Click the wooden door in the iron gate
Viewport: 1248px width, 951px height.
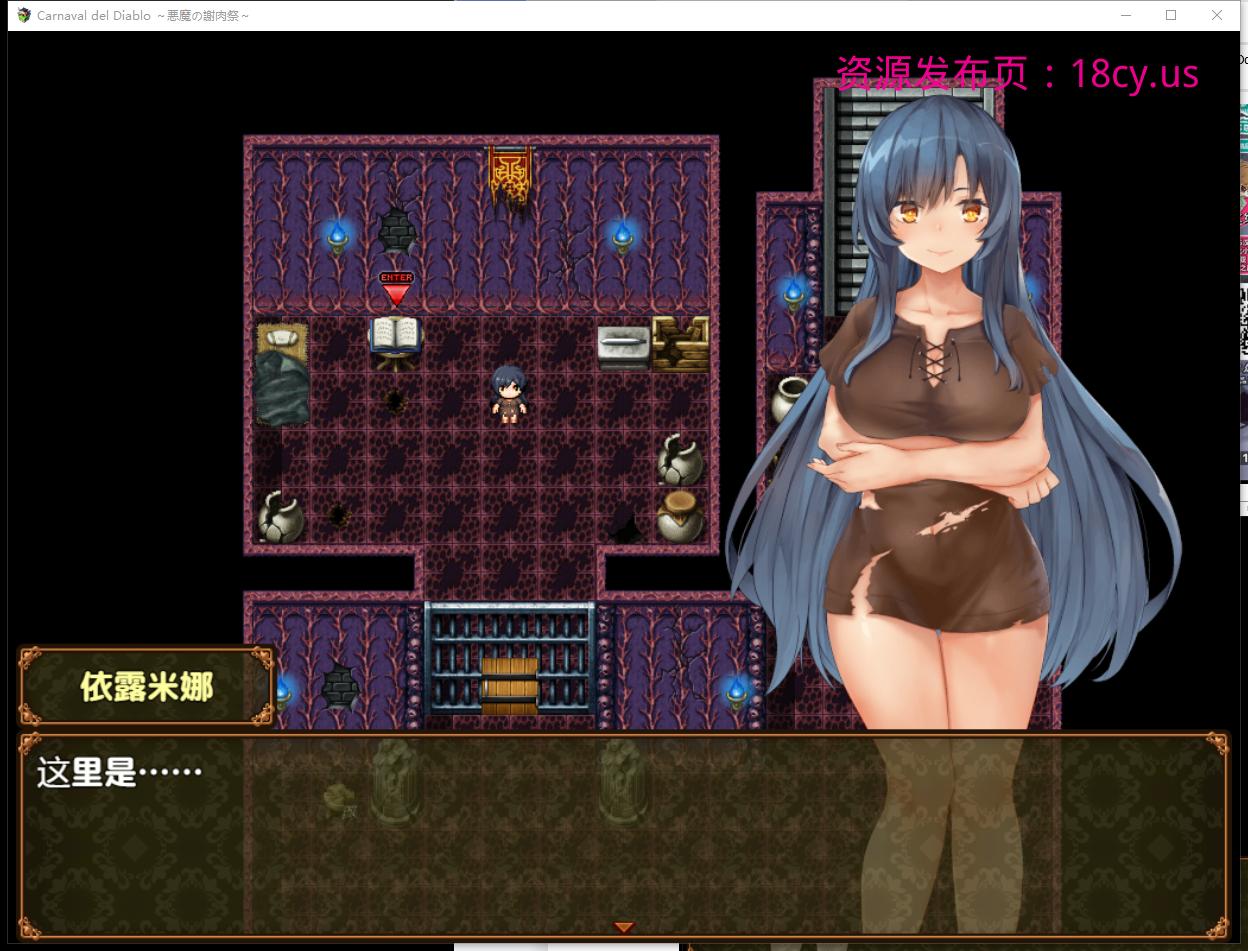(x=509, y=685)
